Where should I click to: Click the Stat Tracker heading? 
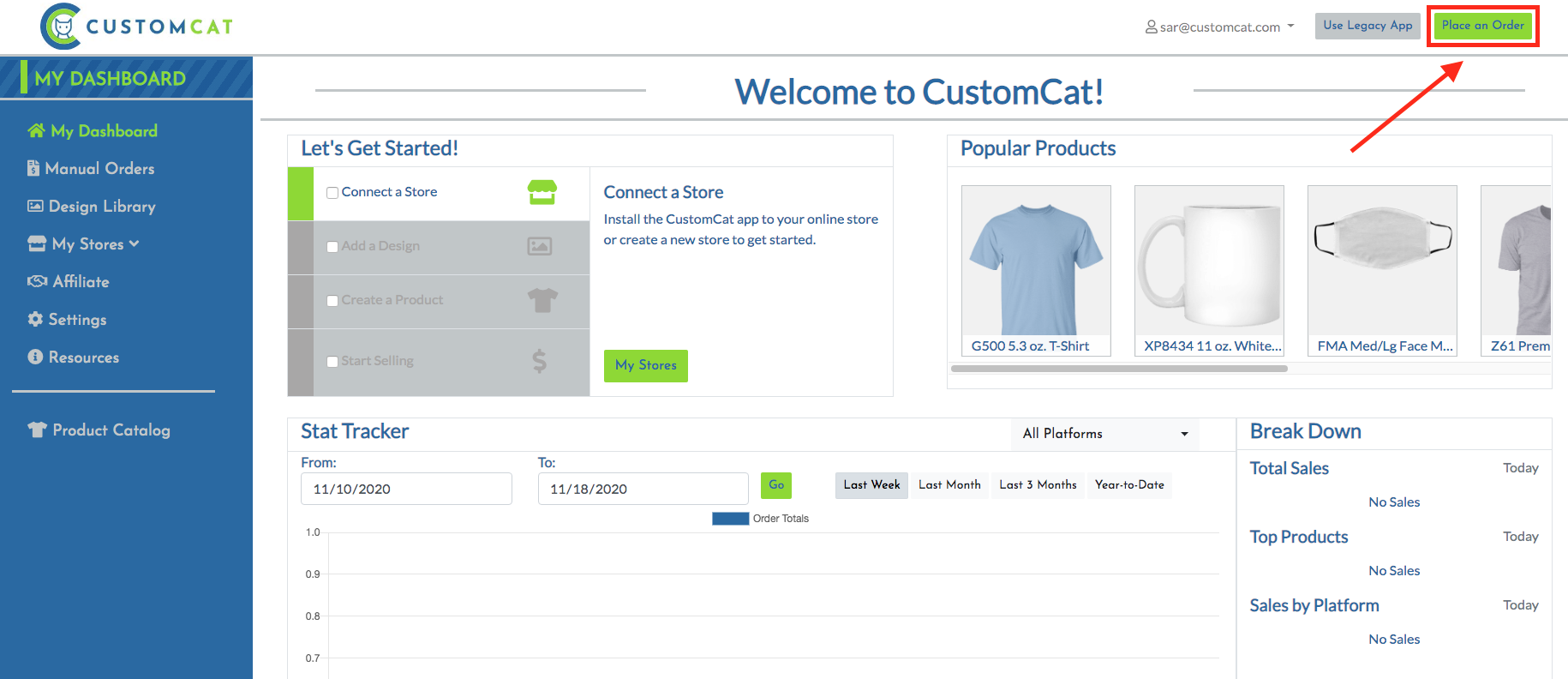coord(355,431)
